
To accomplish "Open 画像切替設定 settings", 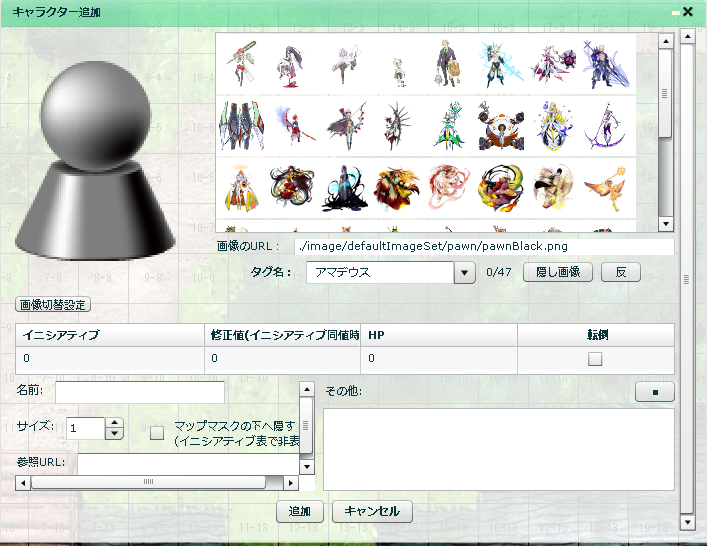I will click(53, 305).
